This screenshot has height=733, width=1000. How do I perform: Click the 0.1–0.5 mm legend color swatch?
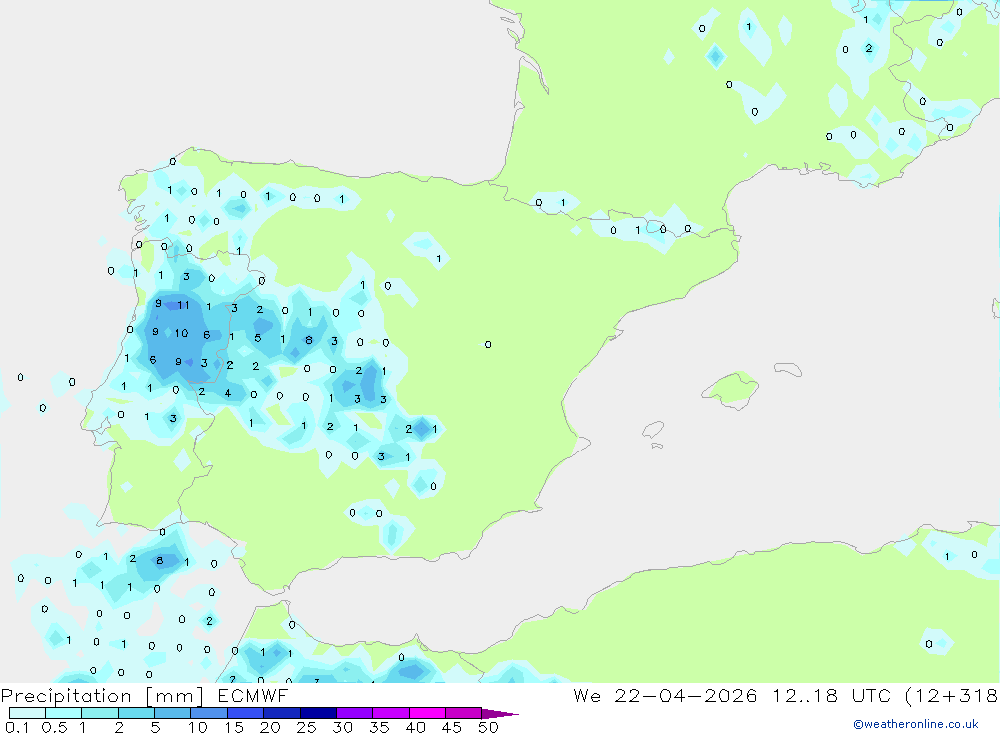(x=27, y=713)
